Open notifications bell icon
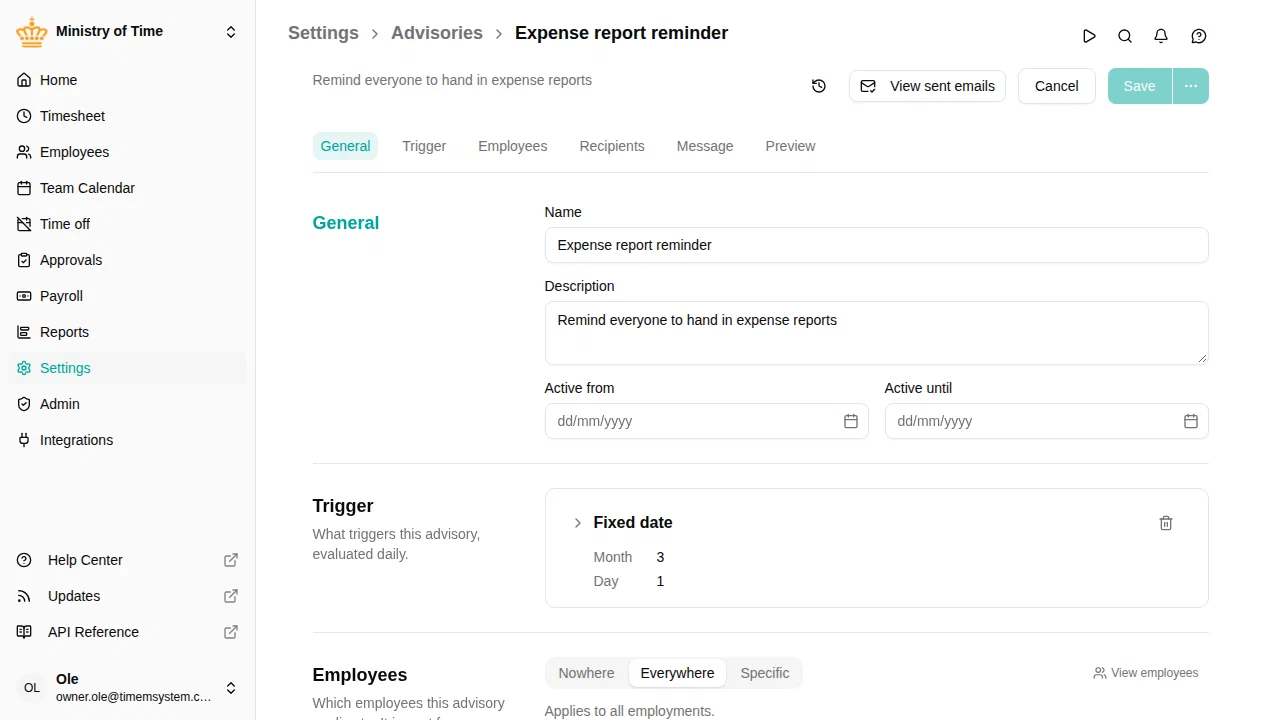 1161,36
